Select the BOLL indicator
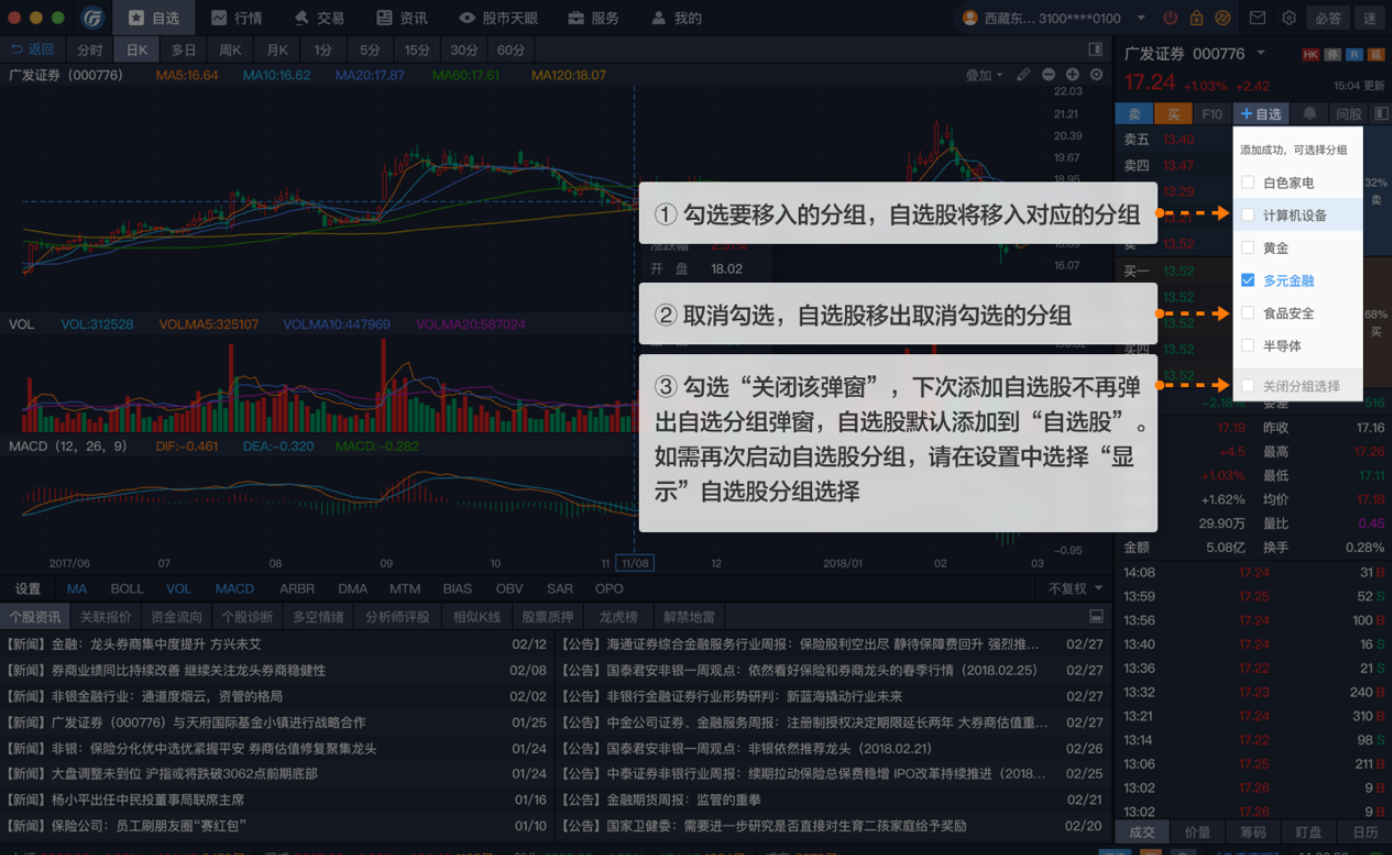 pyautogui.click(x=127, y=589)
